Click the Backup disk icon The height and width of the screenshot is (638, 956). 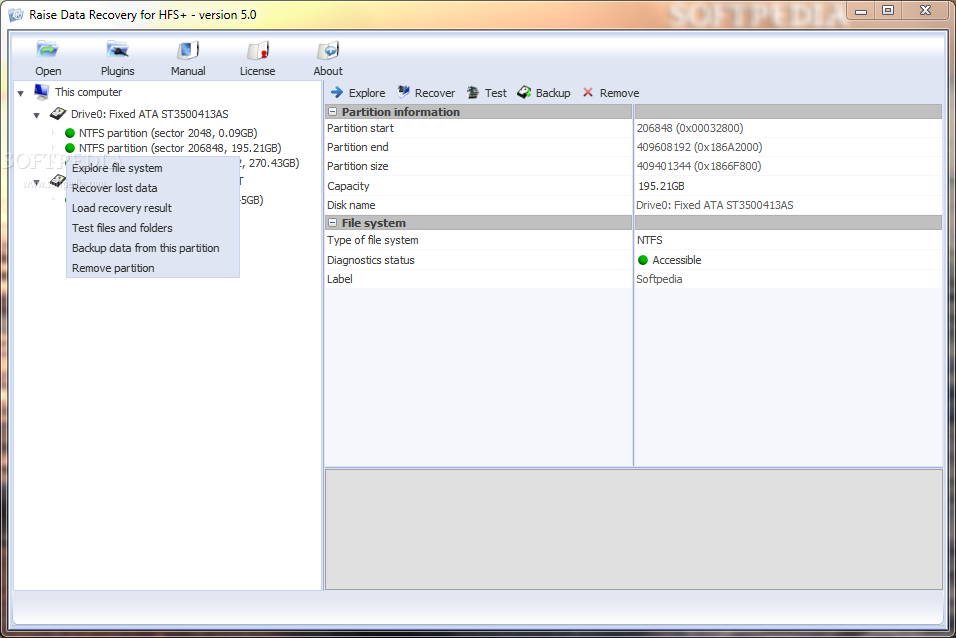point(524,92)
